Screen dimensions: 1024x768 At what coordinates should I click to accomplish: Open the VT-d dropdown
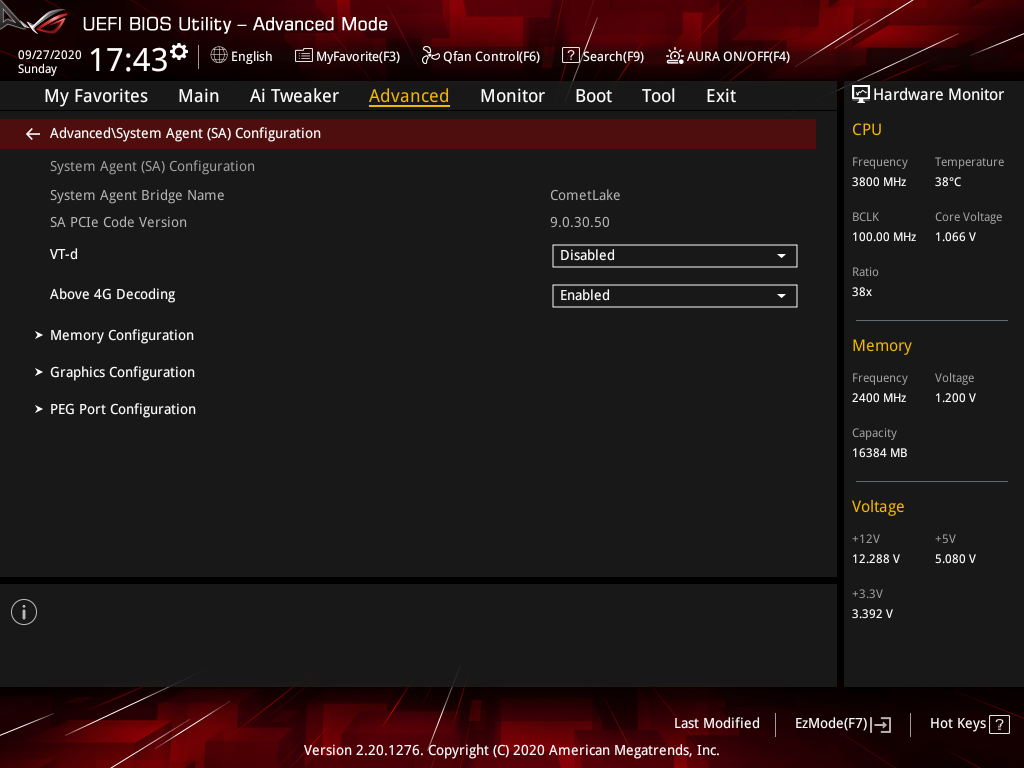click(x=675, y=255)
